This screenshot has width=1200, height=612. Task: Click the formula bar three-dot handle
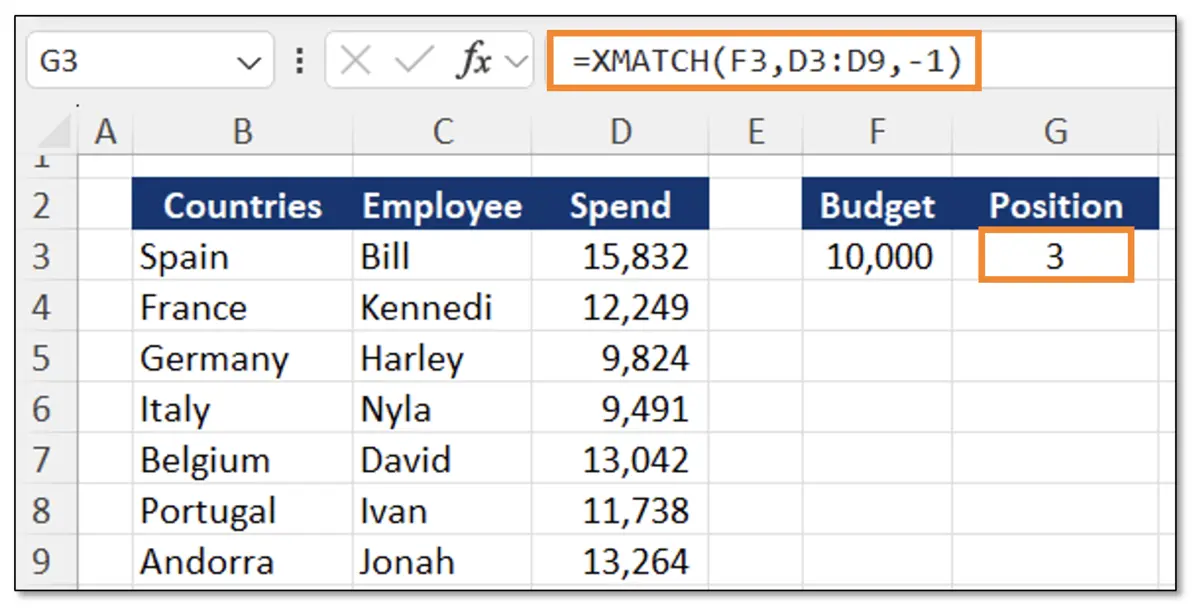click(x=299, y=62)
